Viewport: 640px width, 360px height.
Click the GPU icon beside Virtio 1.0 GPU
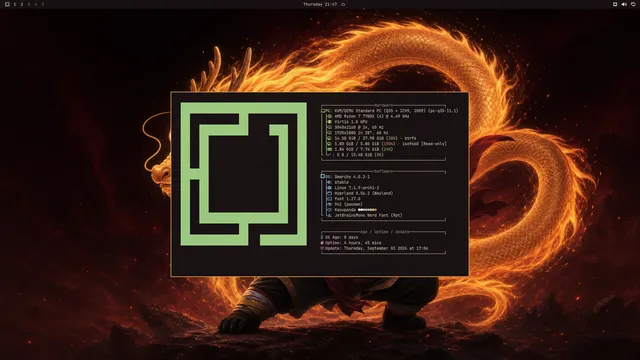(x=329, y=122)
